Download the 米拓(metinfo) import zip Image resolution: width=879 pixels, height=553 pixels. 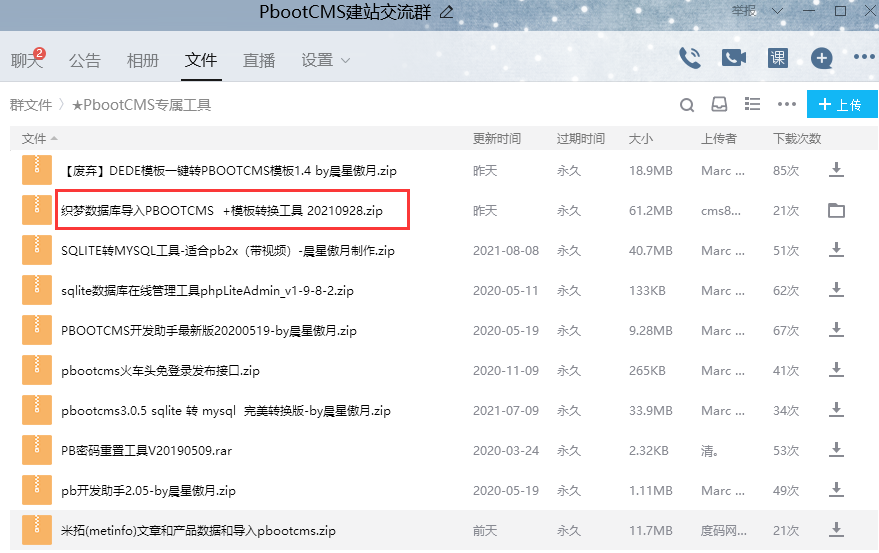tap(836, 530)
